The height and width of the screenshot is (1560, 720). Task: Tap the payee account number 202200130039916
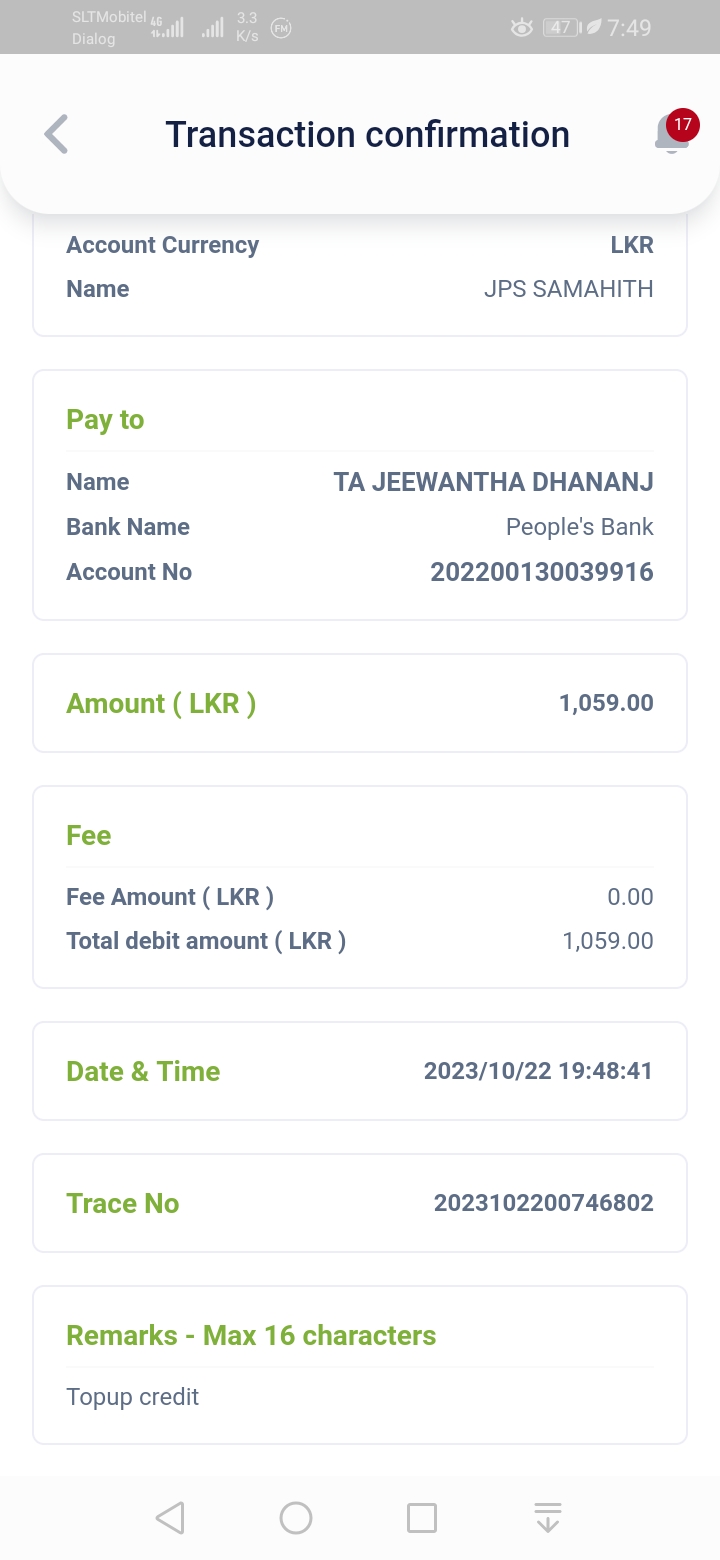541,572
